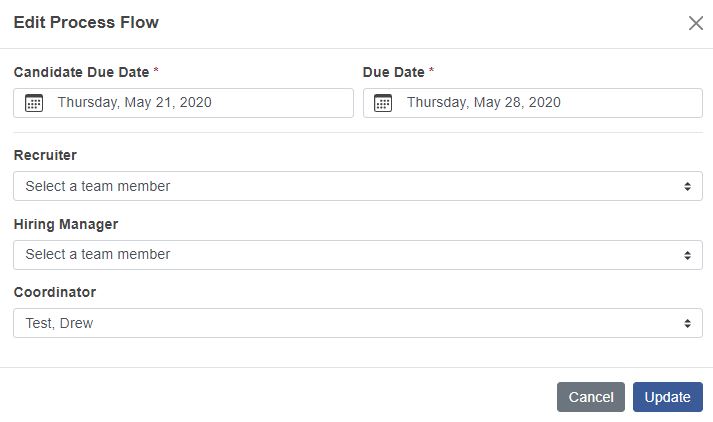713x422 pixels.
Task: Click the Recruiter field label
Action: point(45,155)
